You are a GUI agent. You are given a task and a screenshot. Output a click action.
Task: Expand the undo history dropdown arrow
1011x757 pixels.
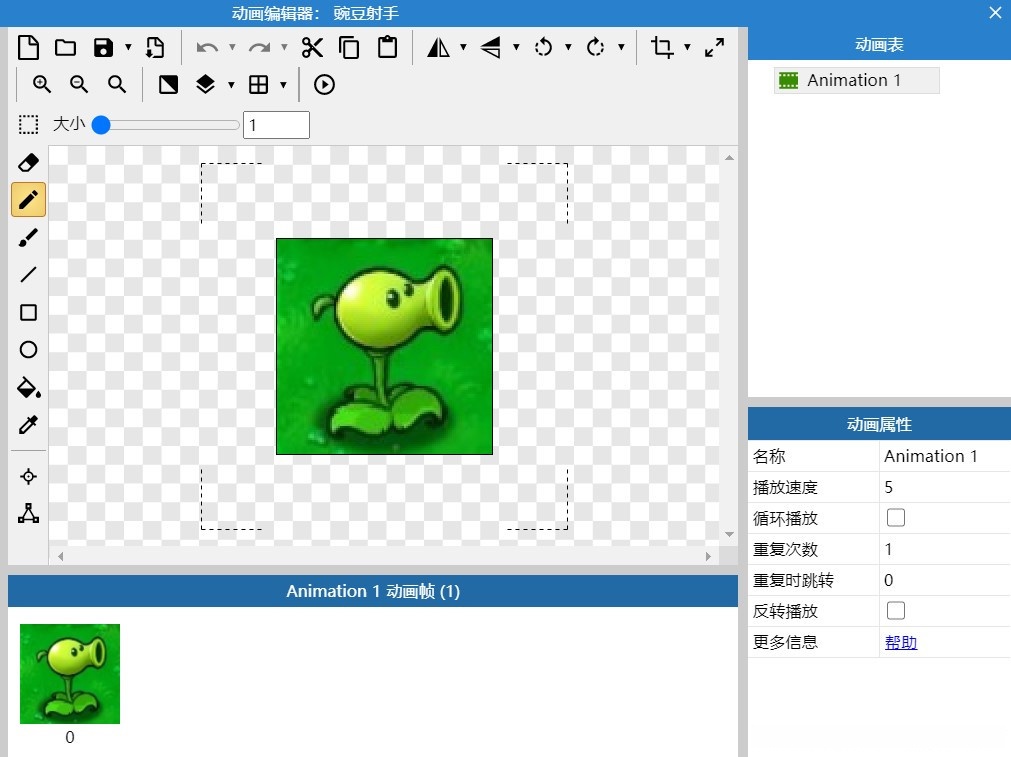(x=232, y=47)
